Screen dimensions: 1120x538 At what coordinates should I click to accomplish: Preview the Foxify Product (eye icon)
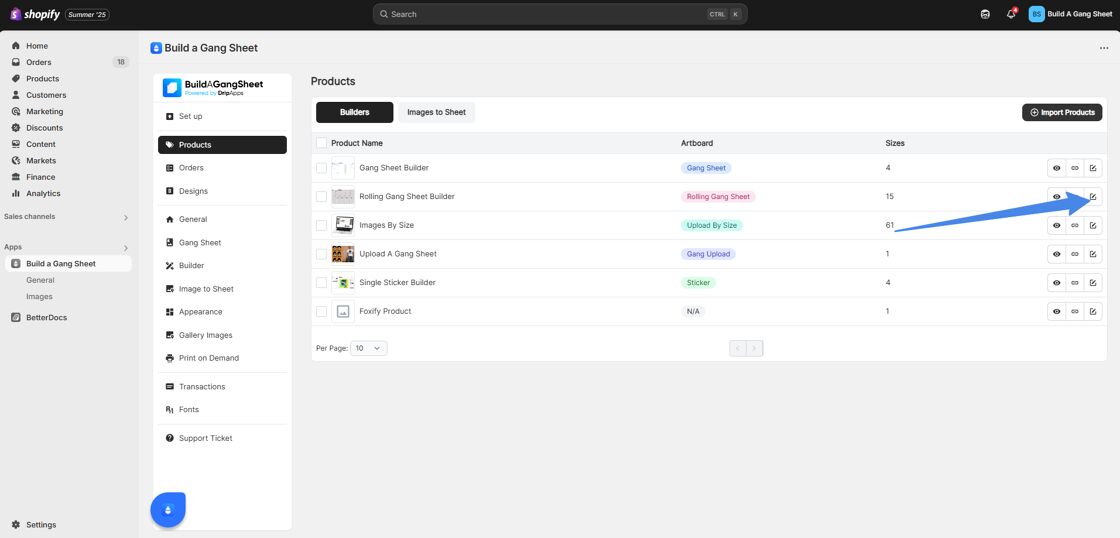coord(1056,312)
